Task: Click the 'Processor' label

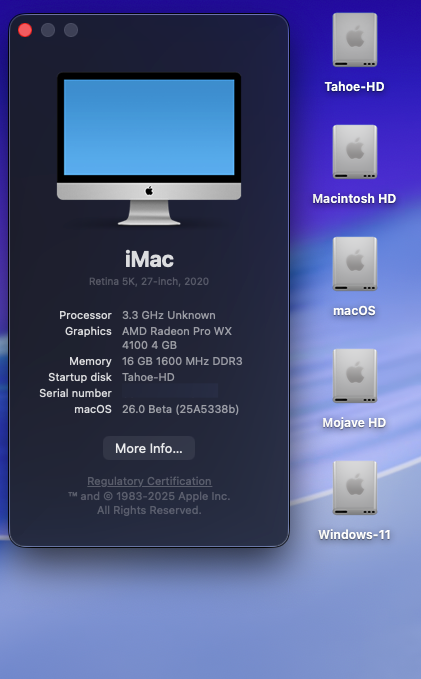Action: [x=85, y=315]
